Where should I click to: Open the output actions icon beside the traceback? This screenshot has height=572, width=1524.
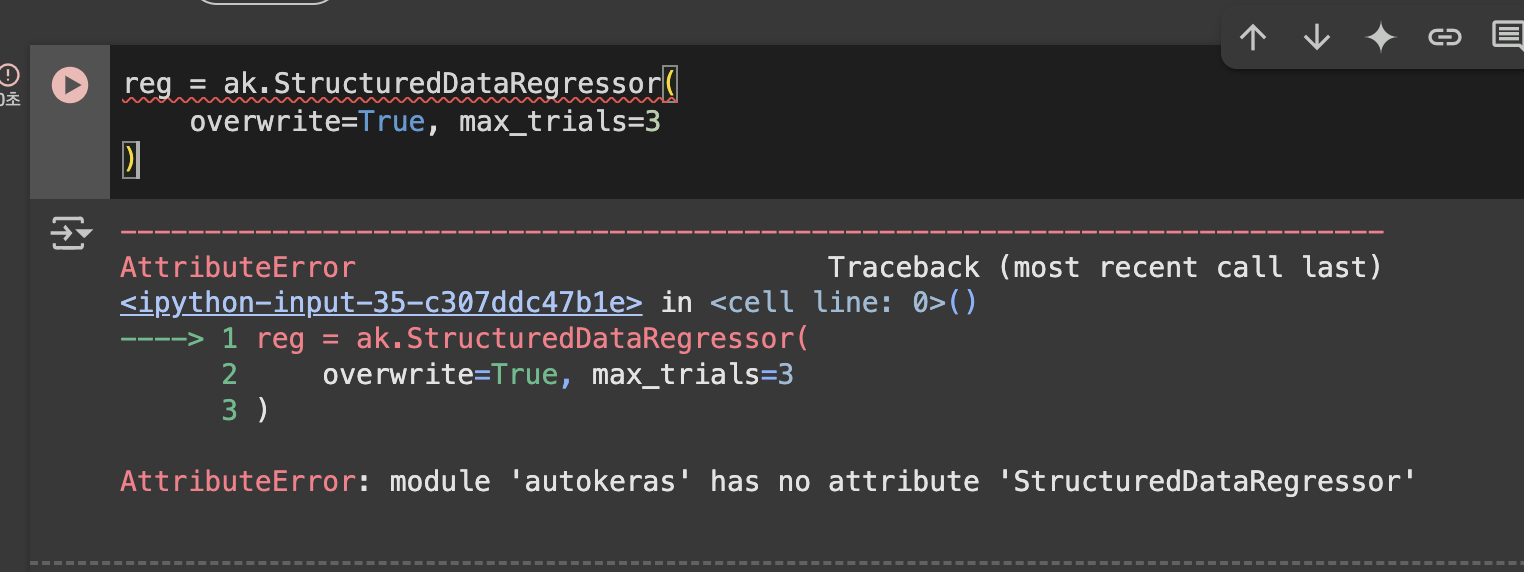[x=71, y=234]
